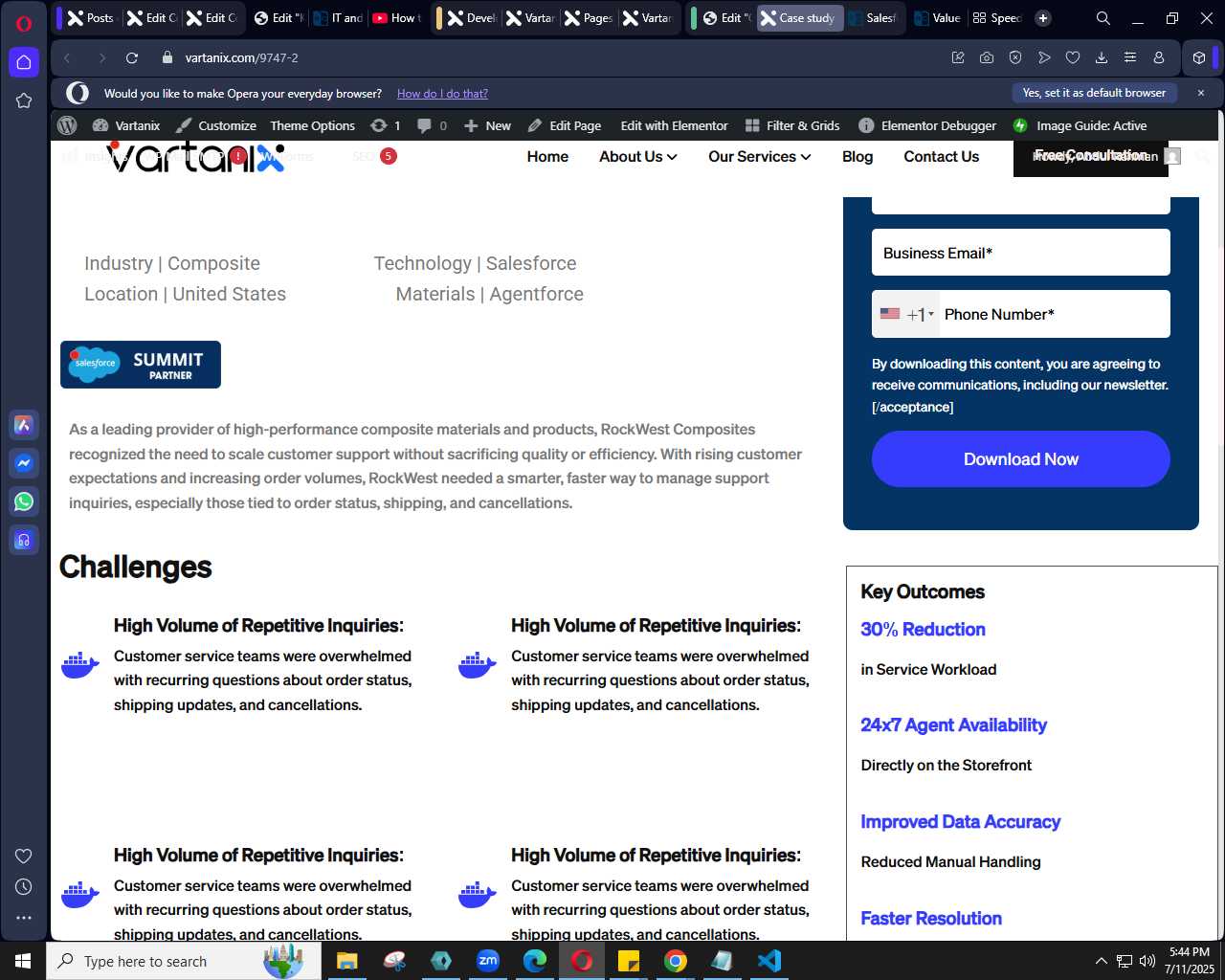Open WhatsApp in the sidebar

click(x=24, y=501)
